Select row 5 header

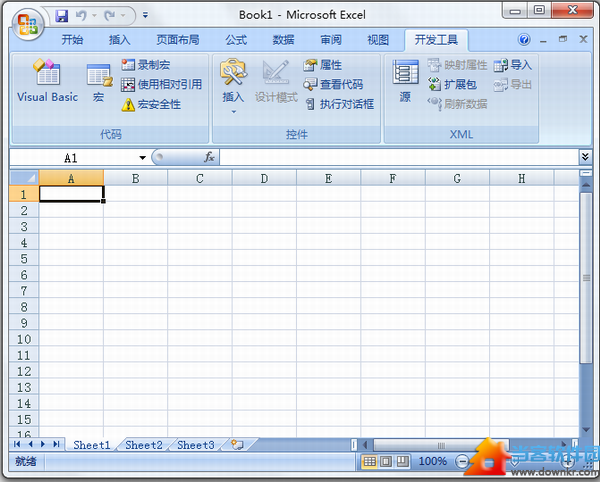tap(24, 259)
